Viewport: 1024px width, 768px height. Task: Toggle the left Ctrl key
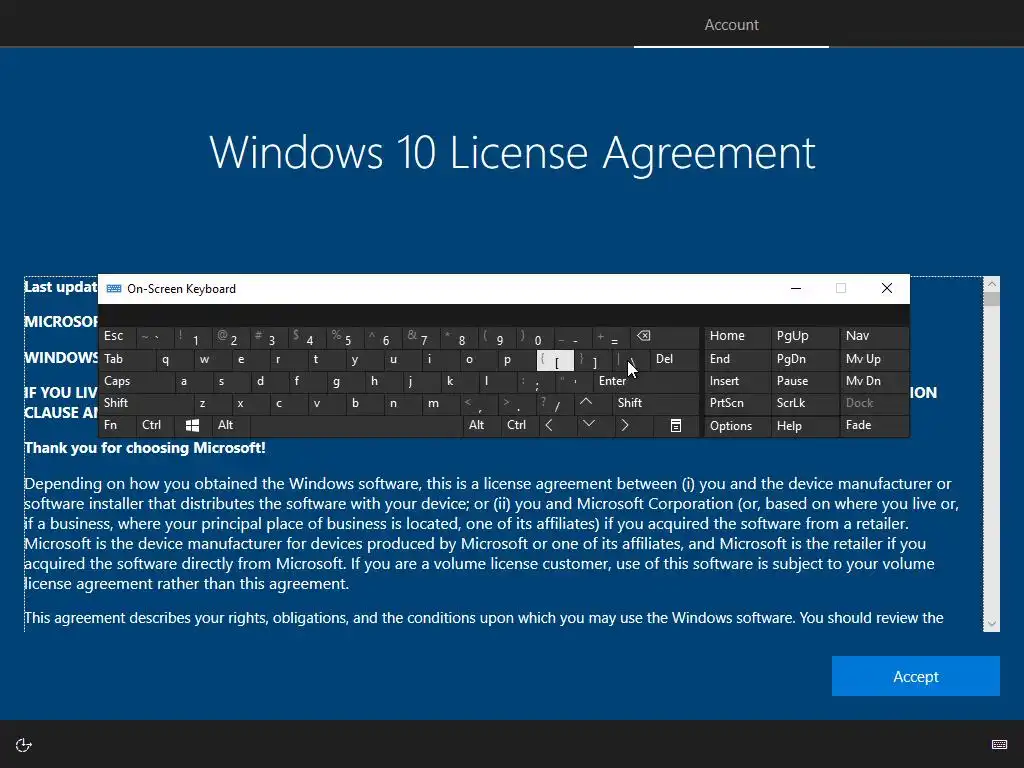pos(155,426)
